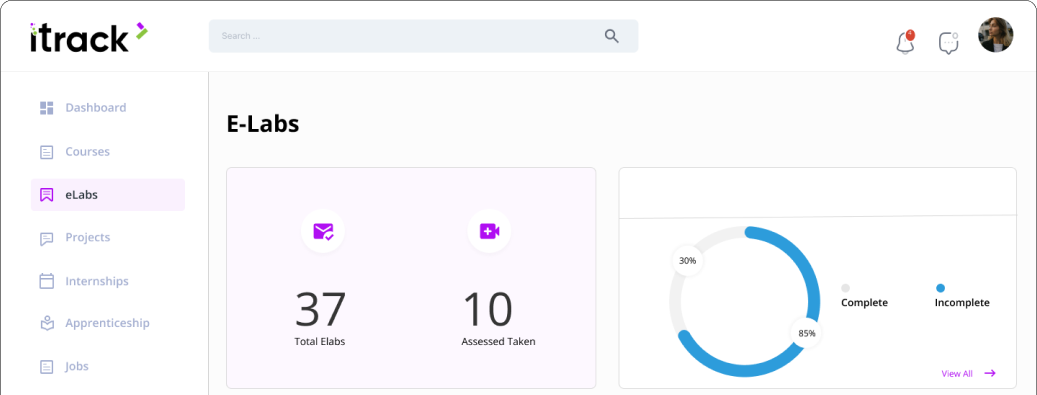Focus the Search input field
The image size is (1037, 395).
tap(423, 36)
